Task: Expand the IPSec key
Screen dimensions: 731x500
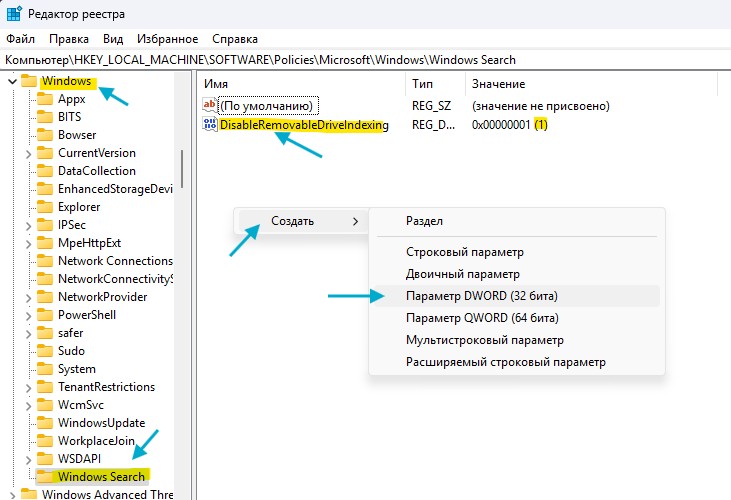Action: pyautogui.click(x=28, y=226)
